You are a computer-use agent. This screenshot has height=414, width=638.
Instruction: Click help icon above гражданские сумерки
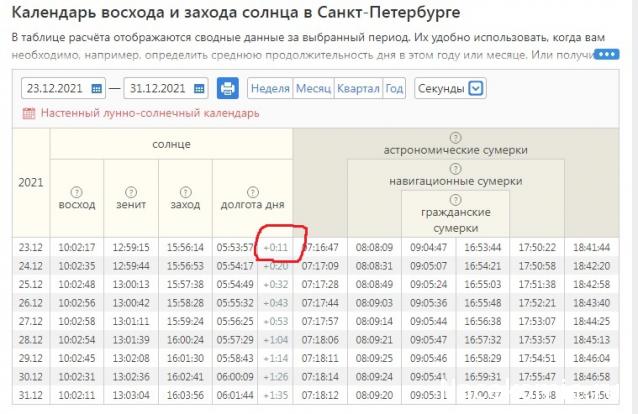click(x=455, y=198)
